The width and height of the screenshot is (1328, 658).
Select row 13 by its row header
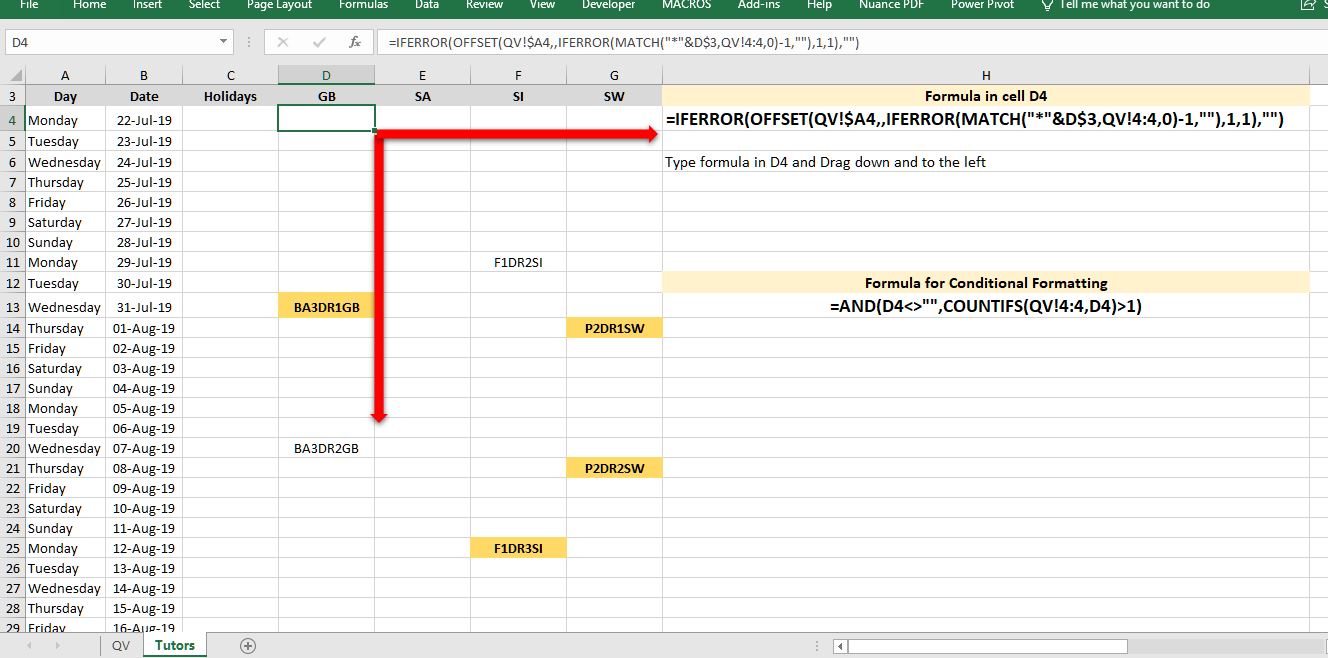13,307
